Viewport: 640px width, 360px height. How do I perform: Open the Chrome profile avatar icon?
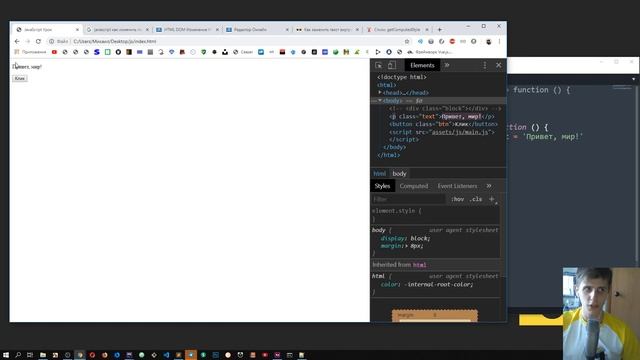tap(488, 41)
